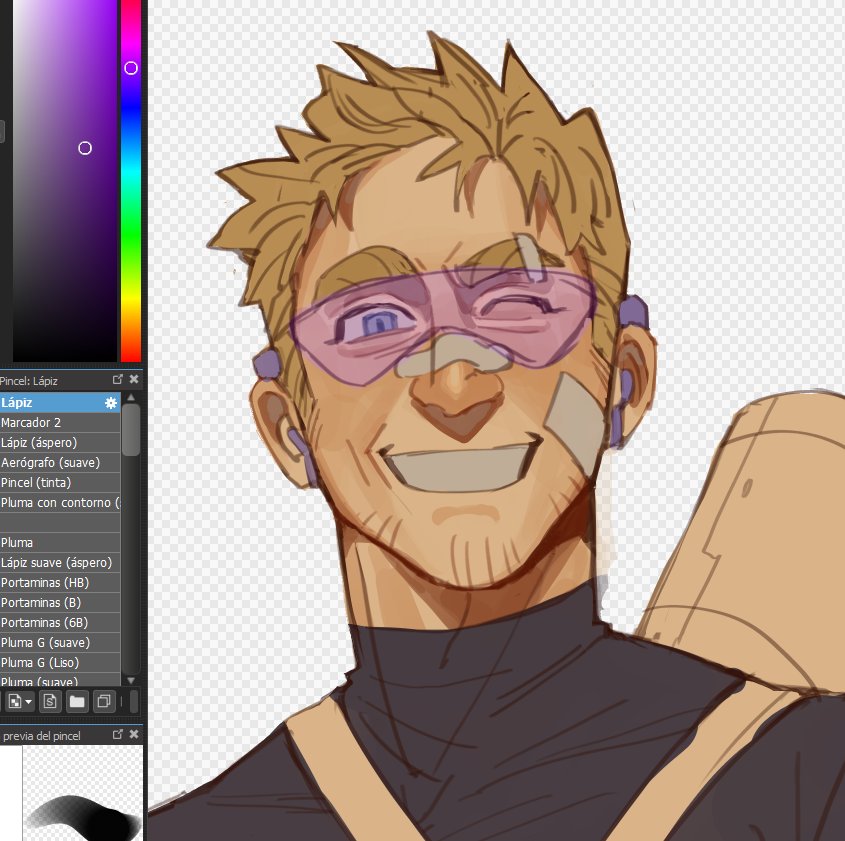Select the Marcador 2 brush

[x=50, y=422]
